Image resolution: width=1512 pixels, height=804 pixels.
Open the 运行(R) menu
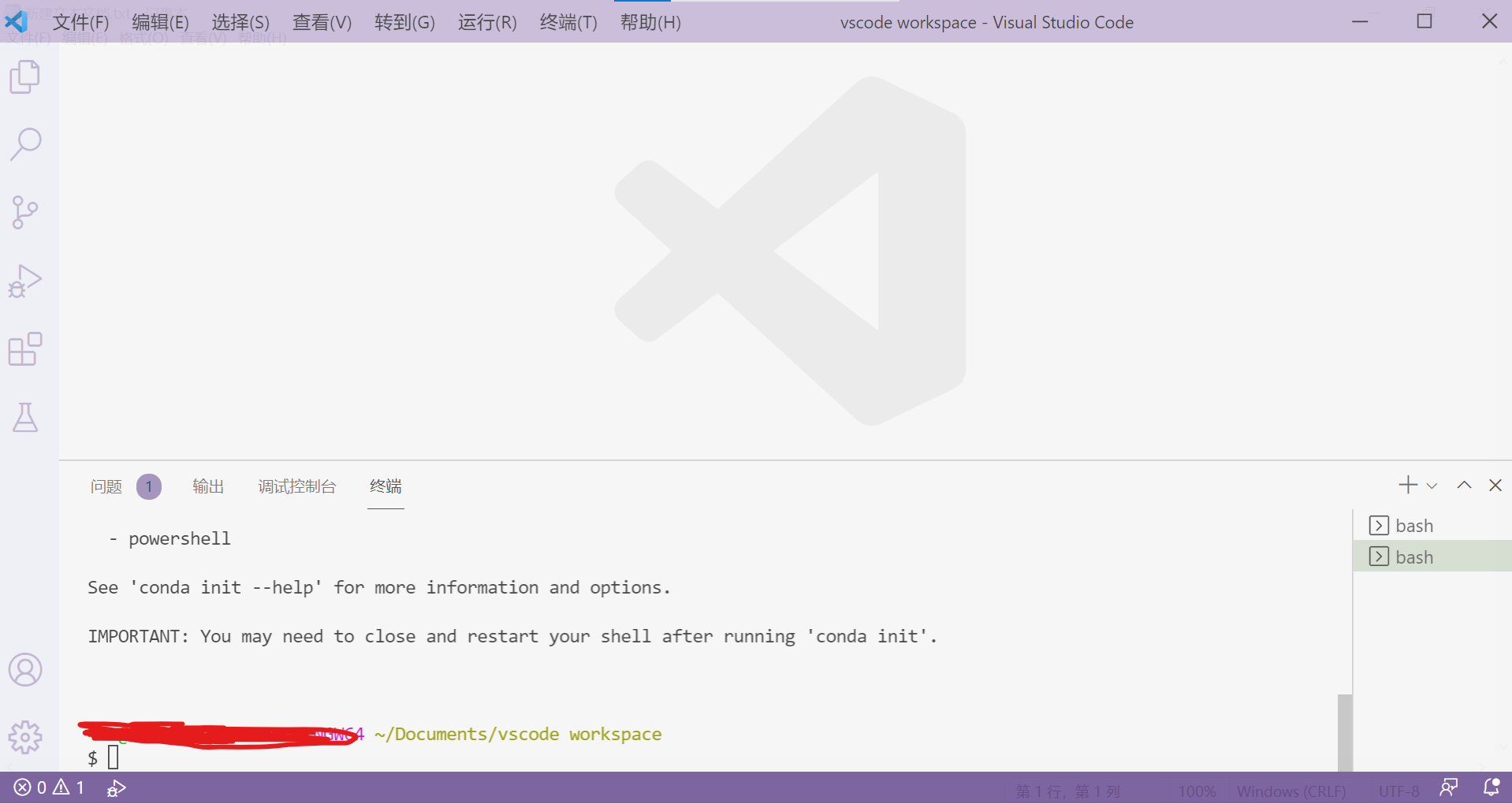pyautogui.click(x=487, y=22)
